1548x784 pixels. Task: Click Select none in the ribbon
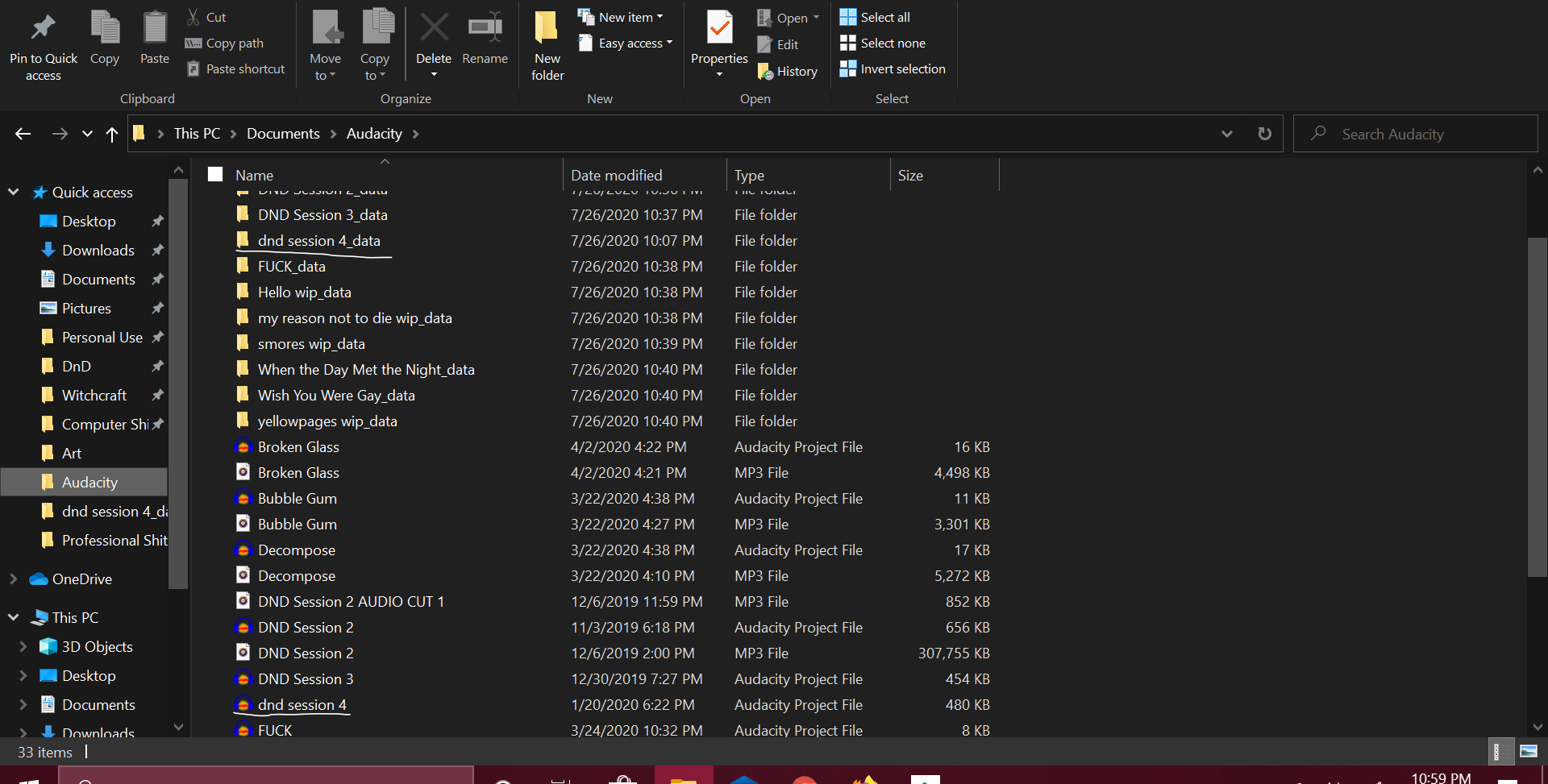click(883, 44)
